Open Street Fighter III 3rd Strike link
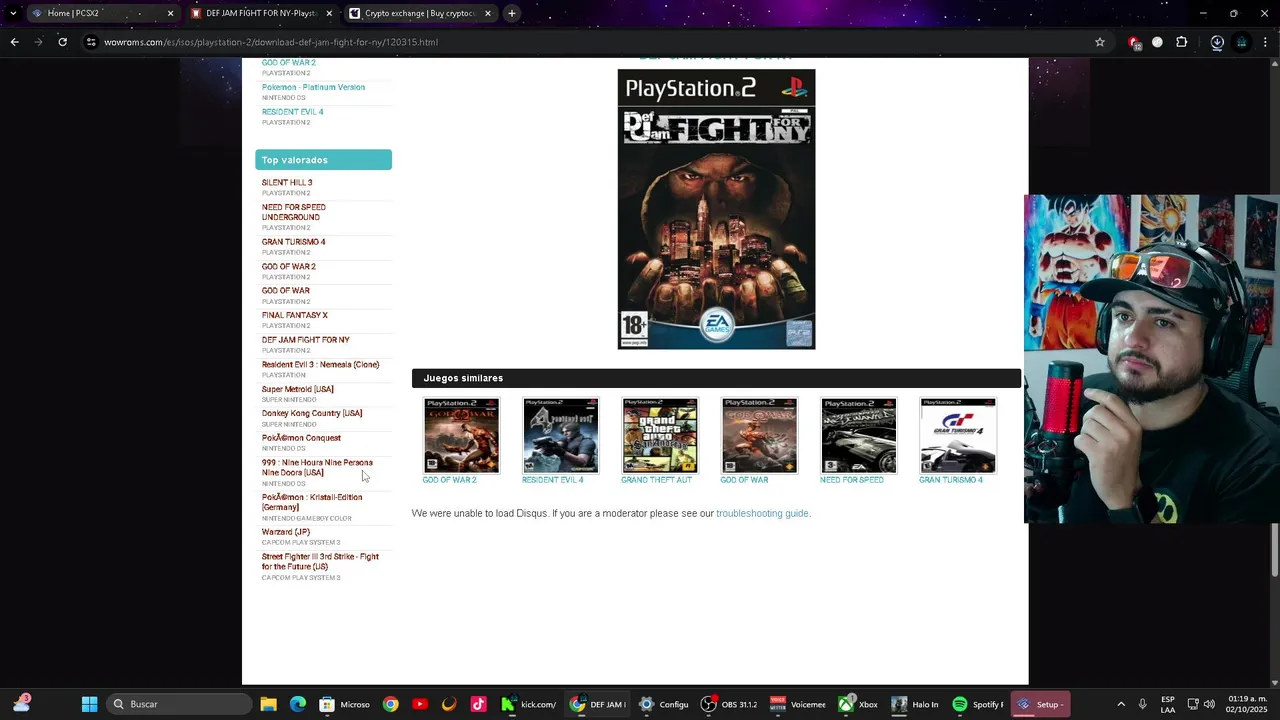This screenshot has width=1280, height=720. point(320,561)
